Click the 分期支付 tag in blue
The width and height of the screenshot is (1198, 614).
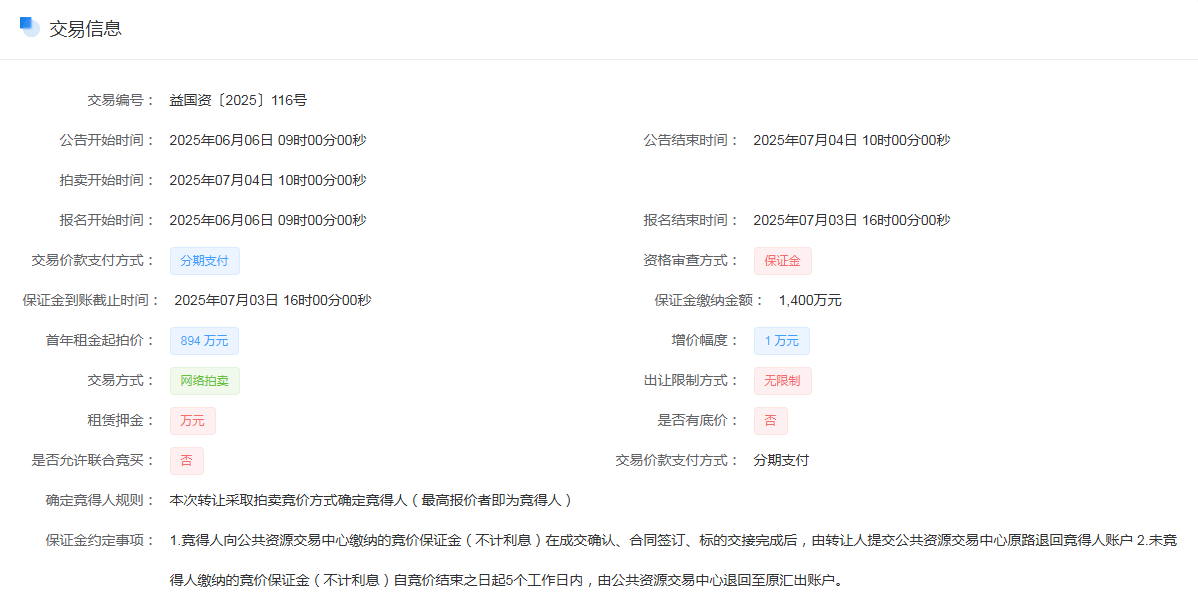click(x=205, y=260)
